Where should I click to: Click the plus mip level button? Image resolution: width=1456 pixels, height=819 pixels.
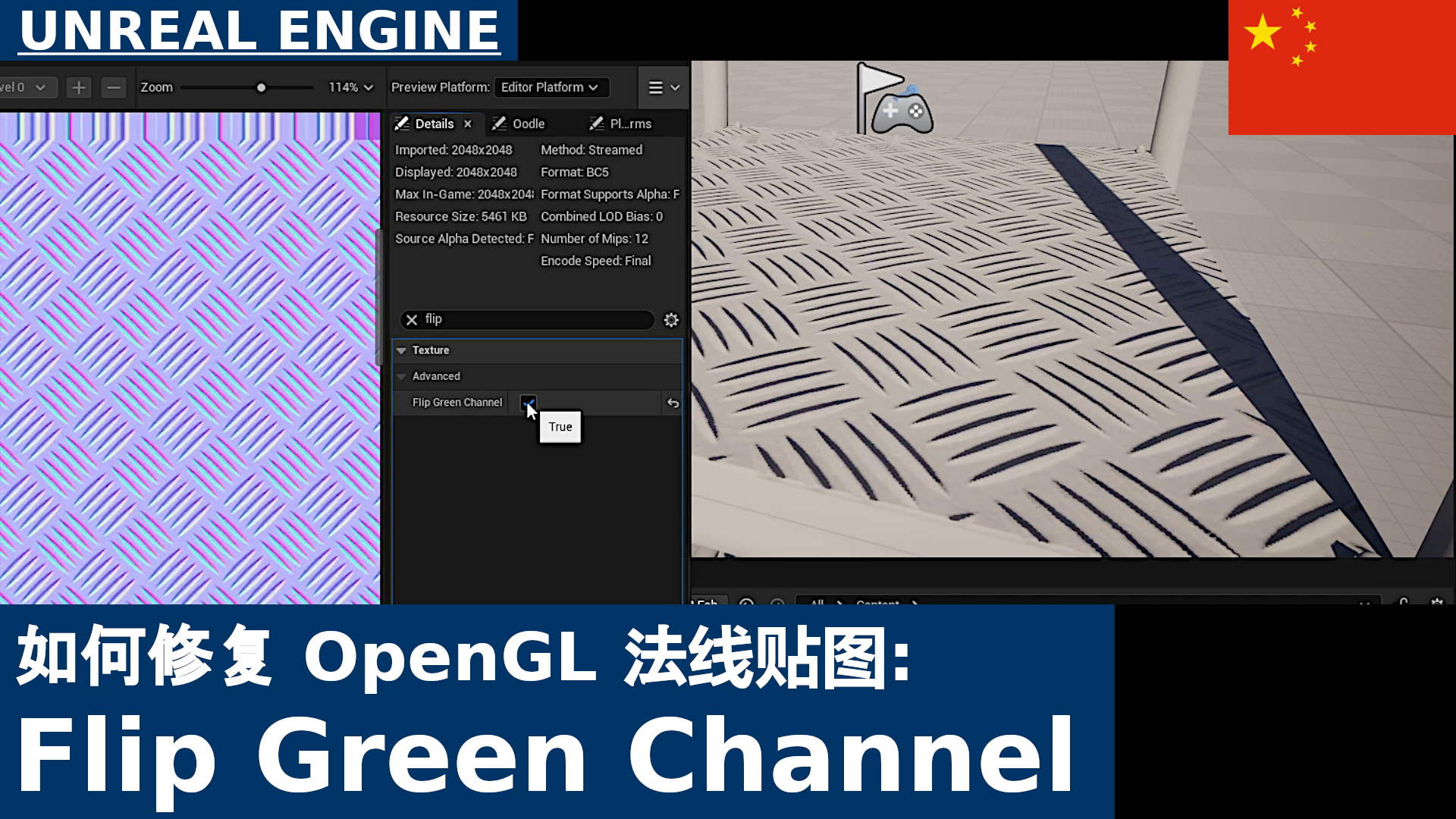tap(79, 88)
